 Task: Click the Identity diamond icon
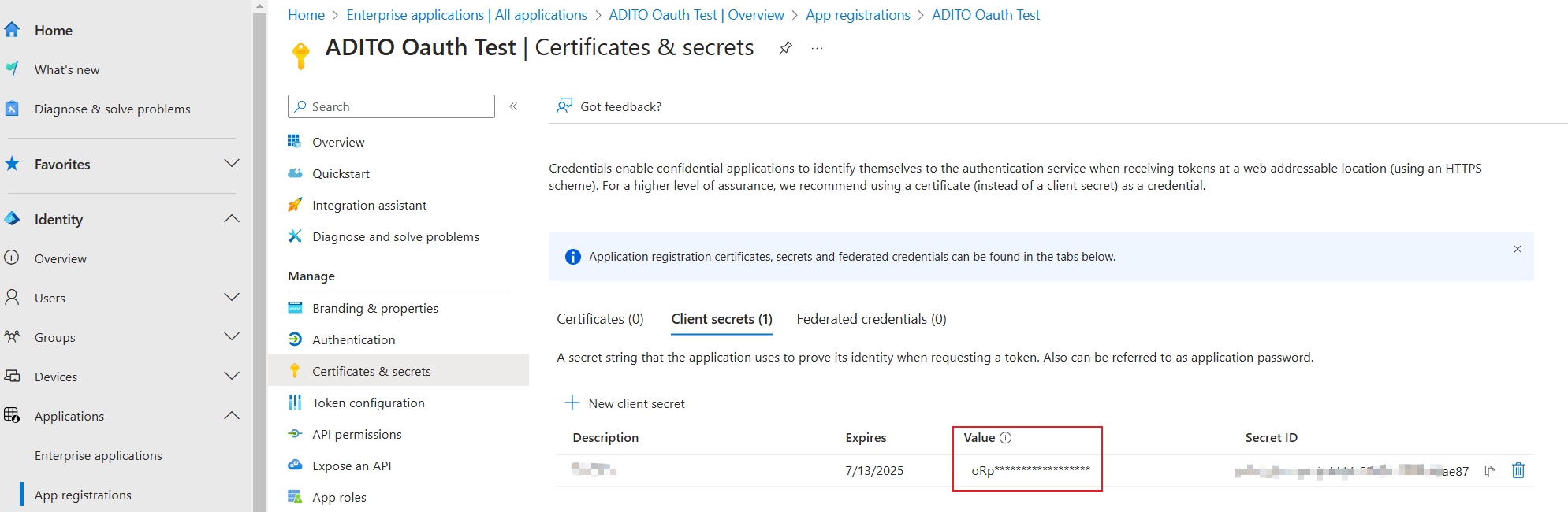[12, 219]
